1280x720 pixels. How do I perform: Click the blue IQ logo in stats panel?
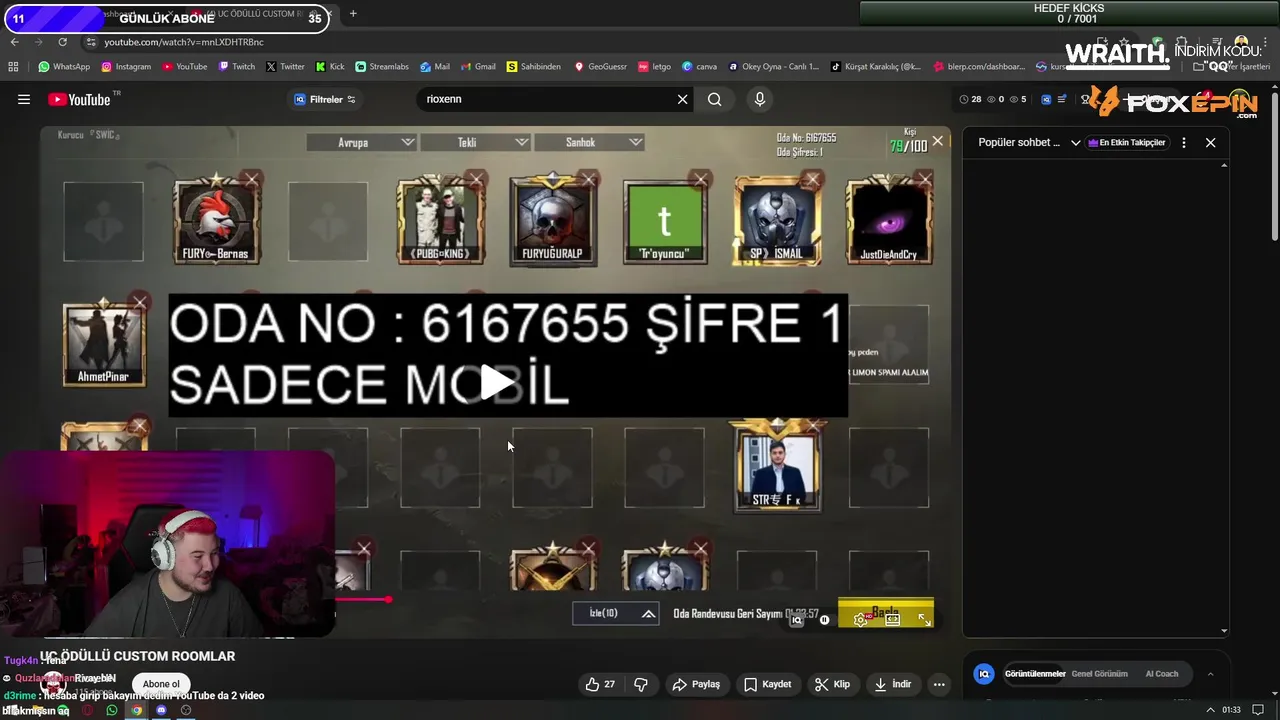tap(984, 674)
